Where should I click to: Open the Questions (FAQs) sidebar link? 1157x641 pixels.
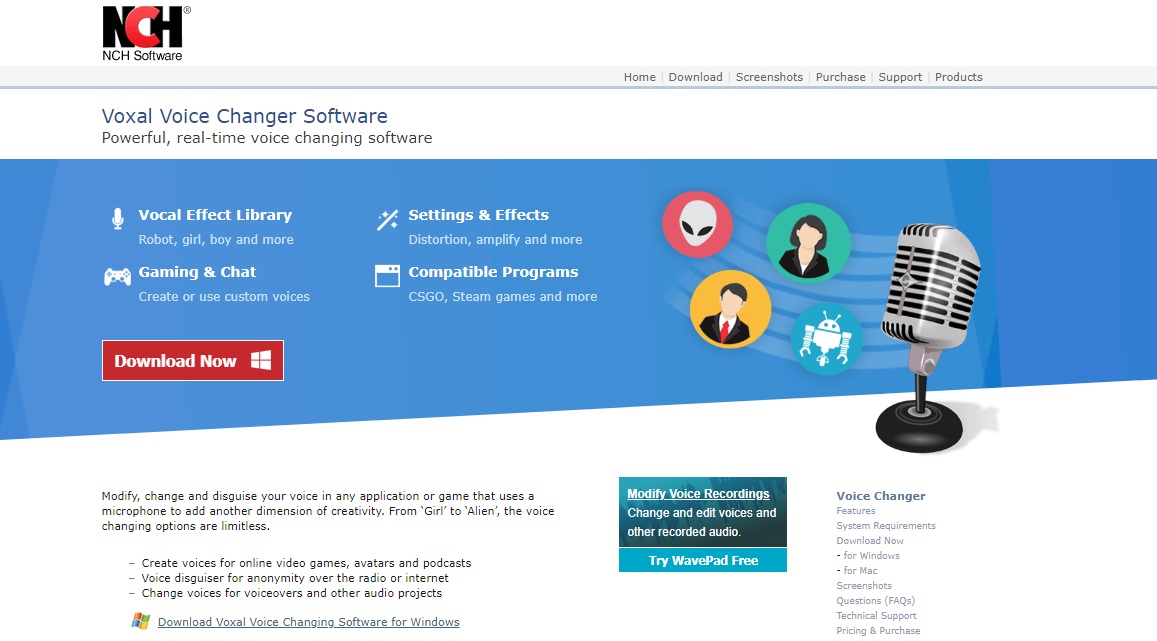875,600
